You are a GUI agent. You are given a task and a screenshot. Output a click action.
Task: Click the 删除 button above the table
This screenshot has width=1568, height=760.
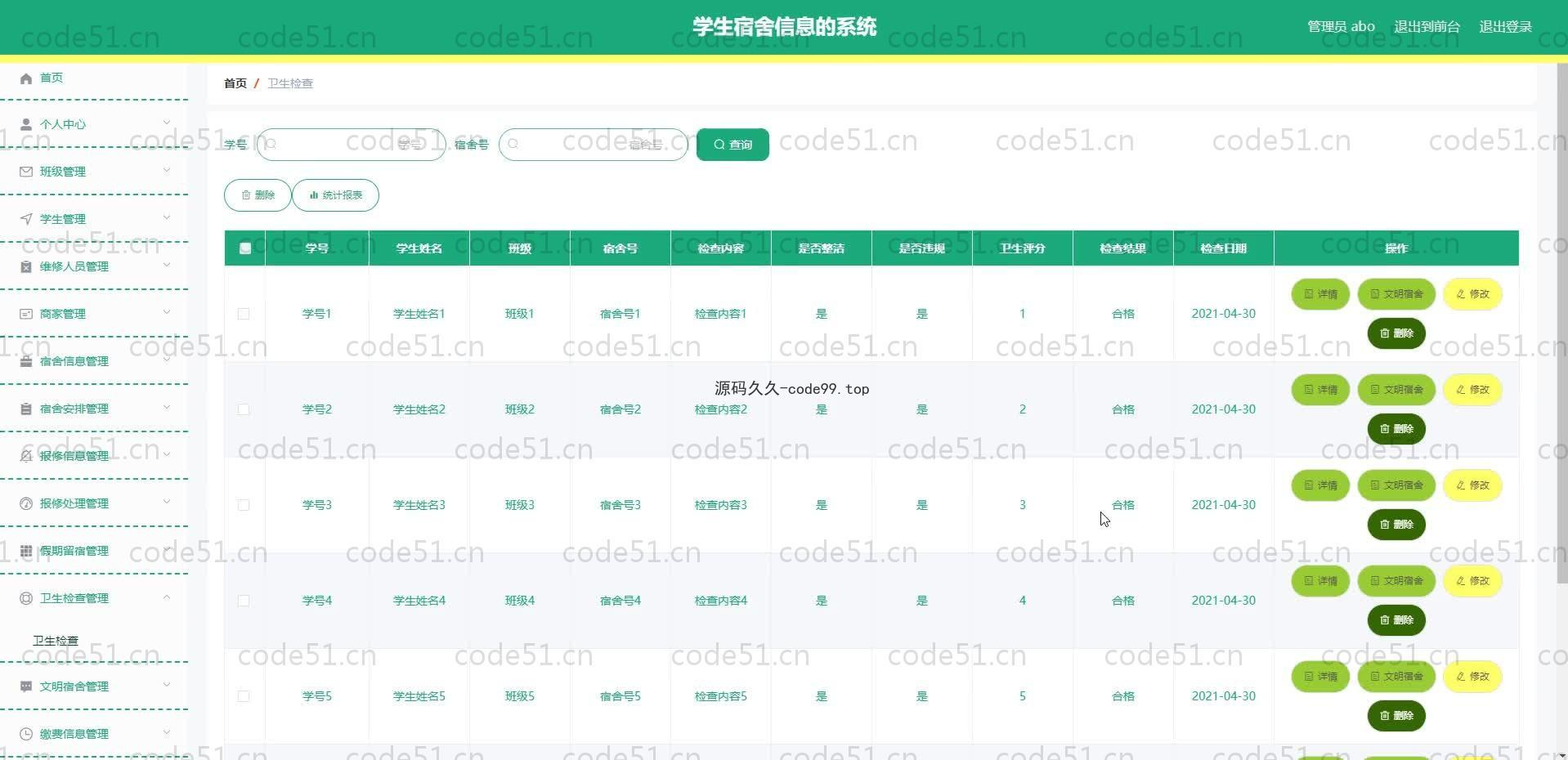point(258,195)
